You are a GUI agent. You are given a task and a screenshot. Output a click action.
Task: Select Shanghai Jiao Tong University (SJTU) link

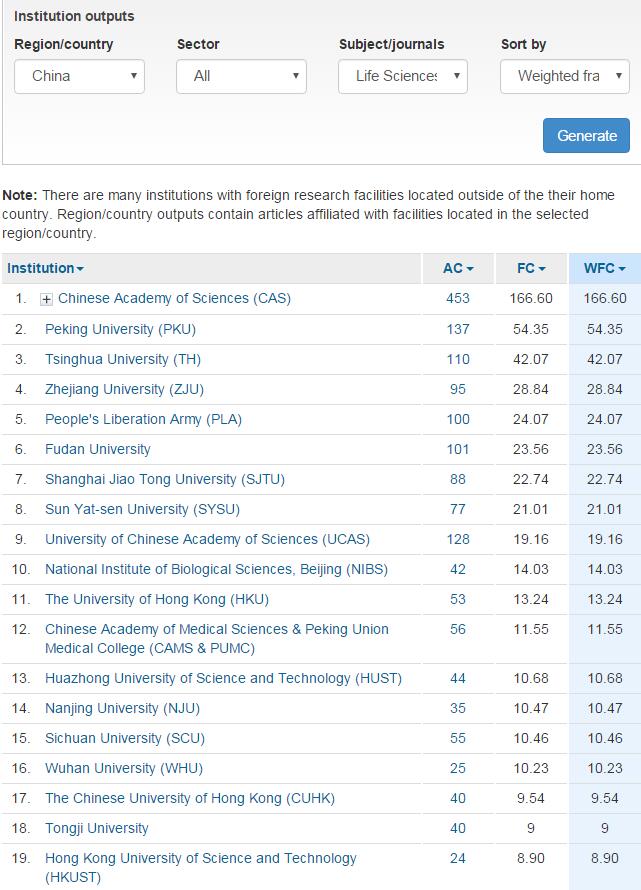coord(165,479)
